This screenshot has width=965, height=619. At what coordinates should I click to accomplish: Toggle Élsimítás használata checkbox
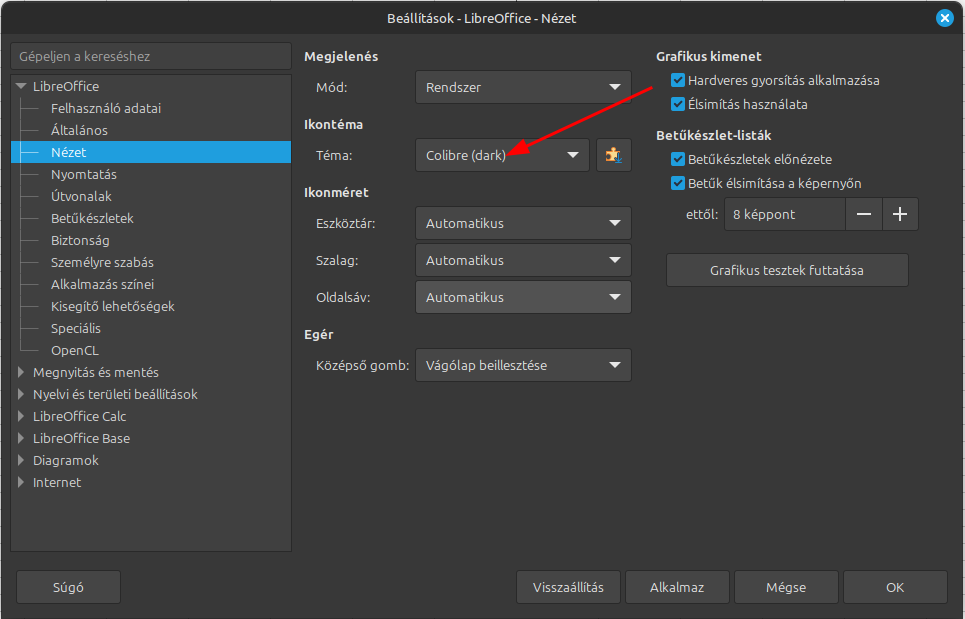[x=678, y=104]
